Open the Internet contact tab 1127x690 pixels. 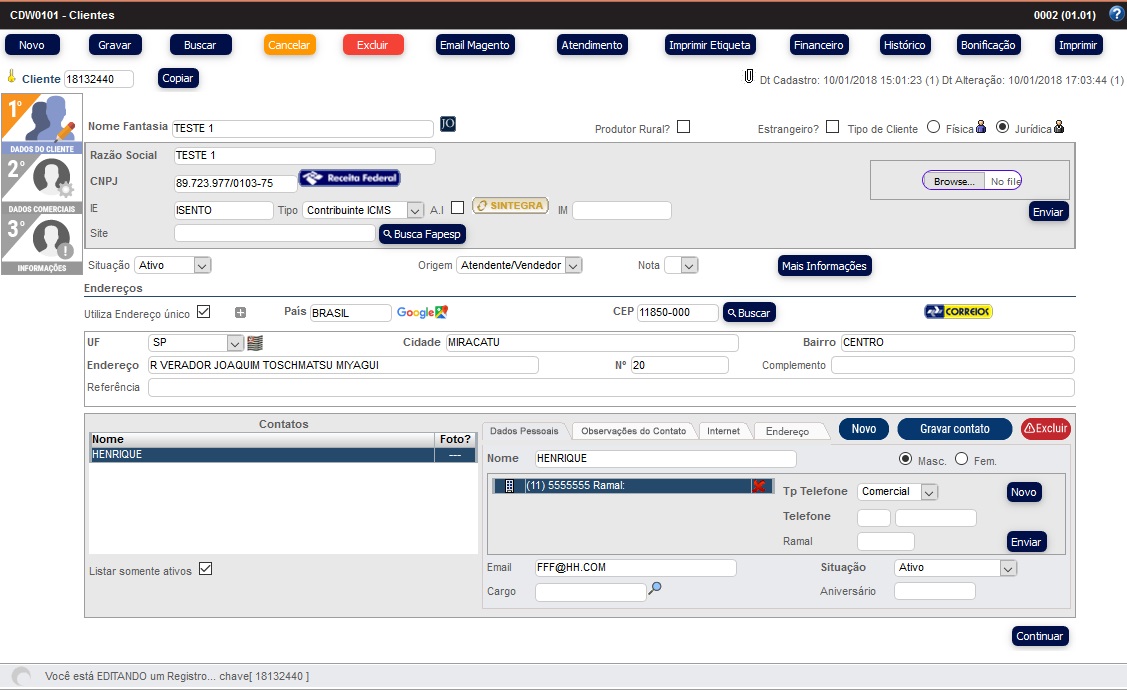tap(723, 431)
